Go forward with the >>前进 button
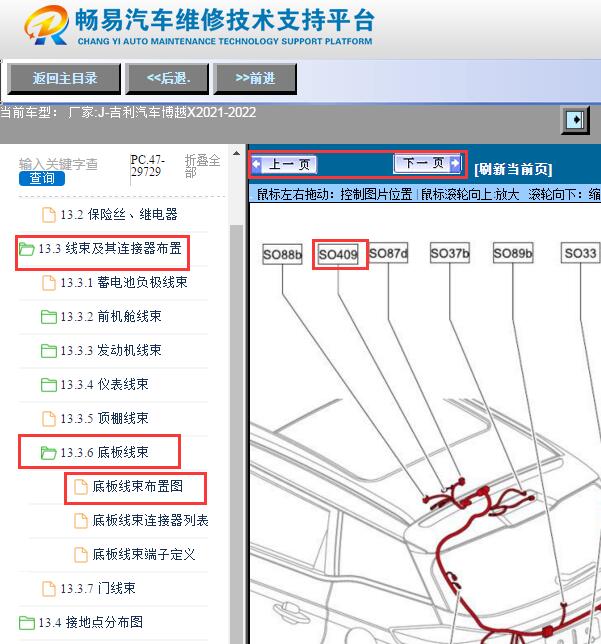 tap(255, 78)
